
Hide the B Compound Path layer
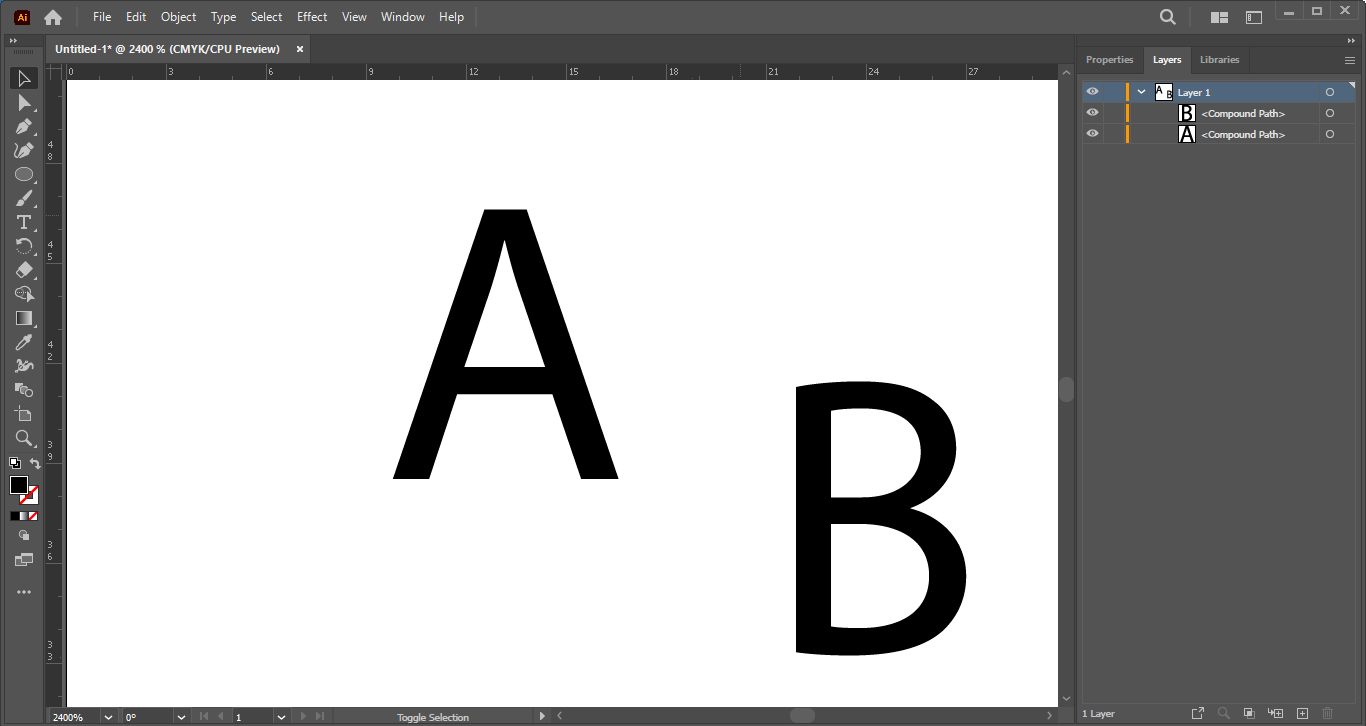1092,112
